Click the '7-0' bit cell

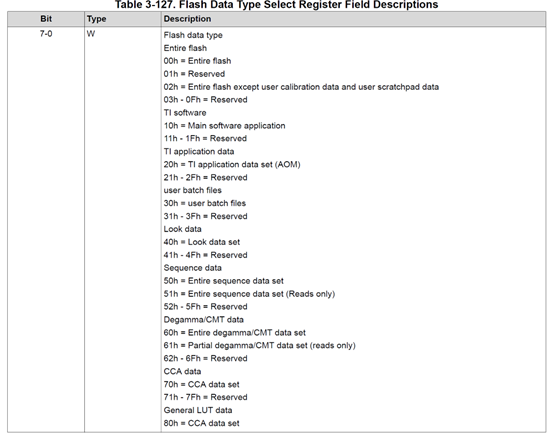coord(46,34)
